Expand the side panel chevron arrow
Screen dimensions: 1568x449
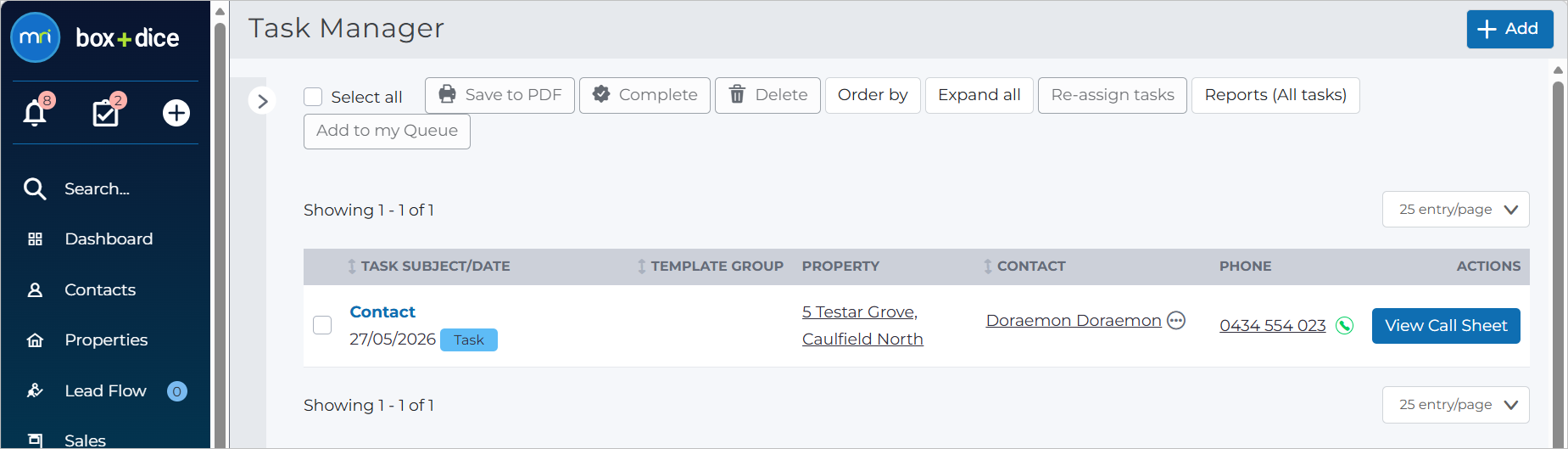[262, 101]
